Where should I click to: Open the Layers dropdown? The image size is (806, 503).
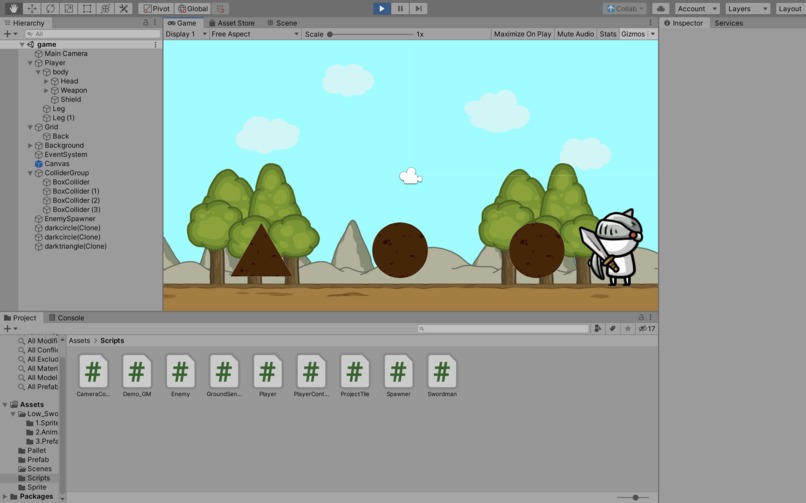point(747,8)
